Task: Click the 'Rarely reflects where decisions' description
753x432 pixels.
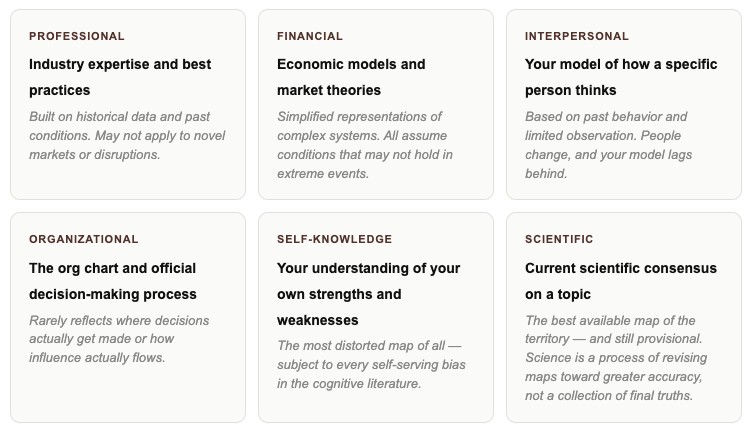Action: click(119, 339)
